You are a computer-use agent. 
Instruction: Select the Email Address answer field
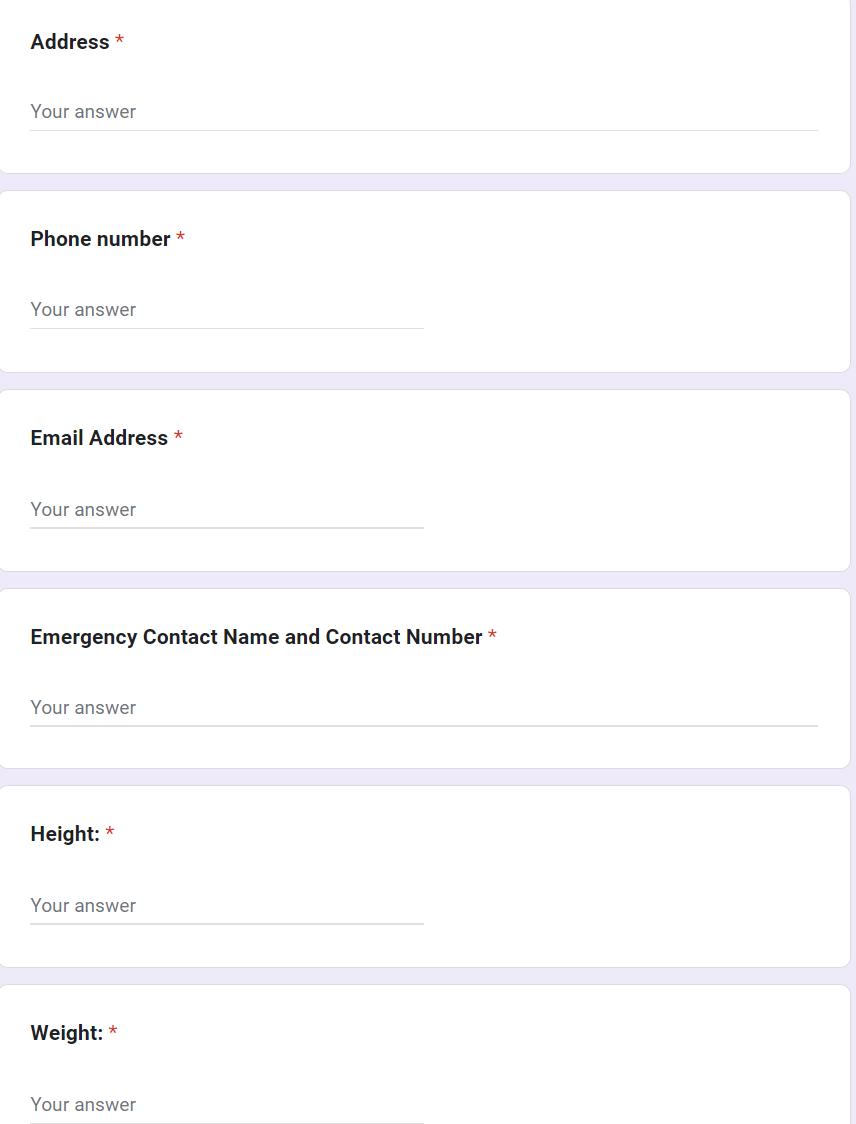pyautogui.click(x=226, y=510)
